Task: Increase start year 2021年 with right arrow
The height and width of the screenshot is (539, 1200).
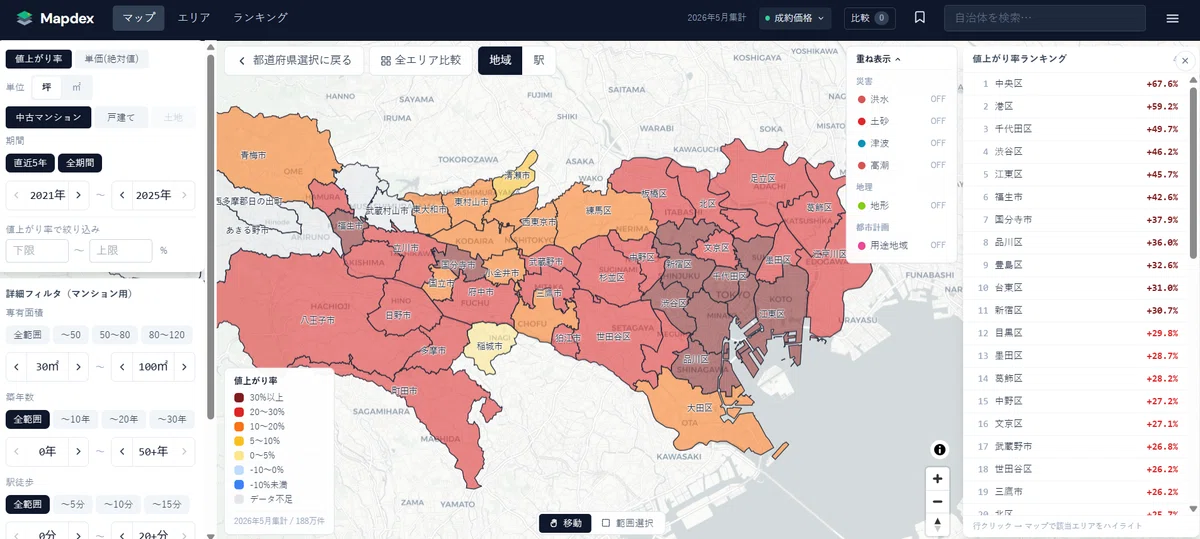Action: point(78,195)
